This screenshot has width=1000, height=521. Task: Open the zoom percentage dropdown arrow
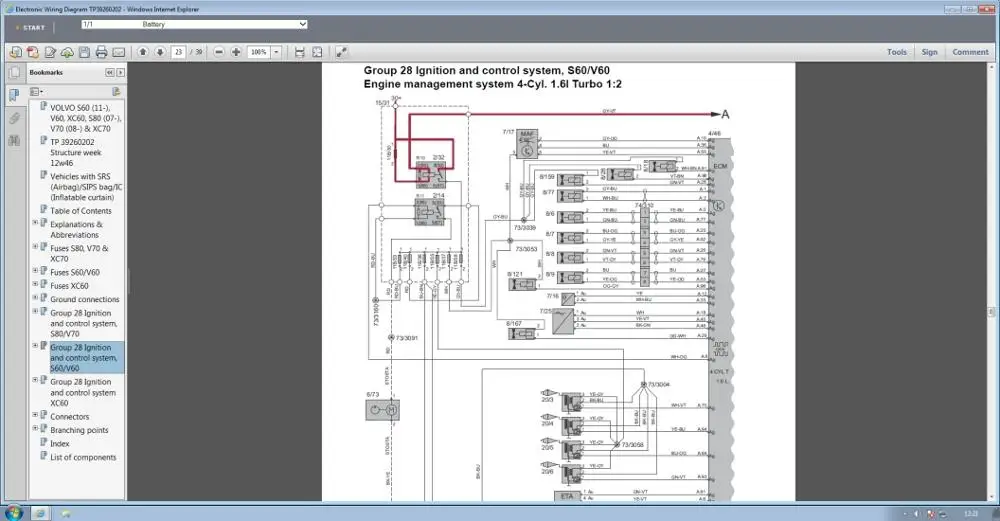277,52
